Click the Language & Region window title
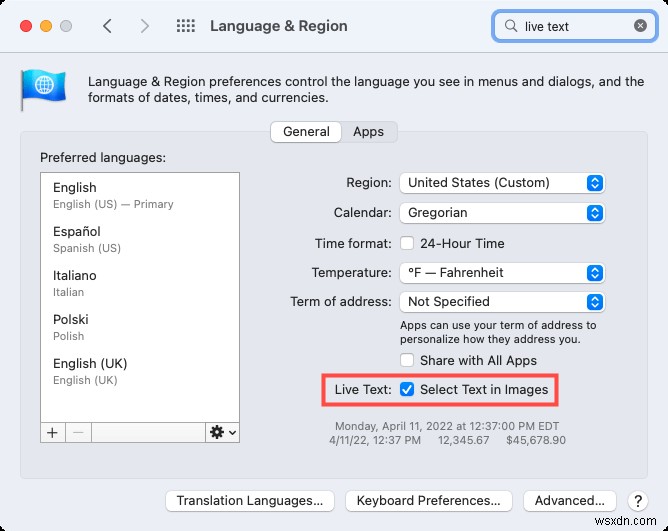668x531 pixels. click(279, 26)
